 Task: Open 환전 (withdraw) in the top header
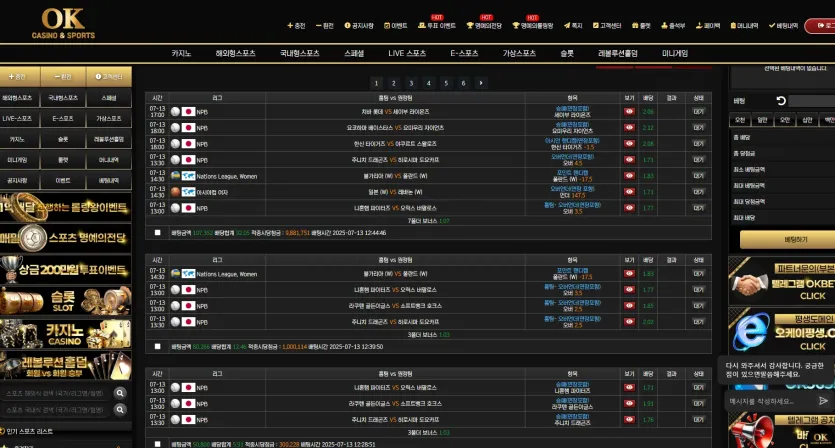point(324,26)
